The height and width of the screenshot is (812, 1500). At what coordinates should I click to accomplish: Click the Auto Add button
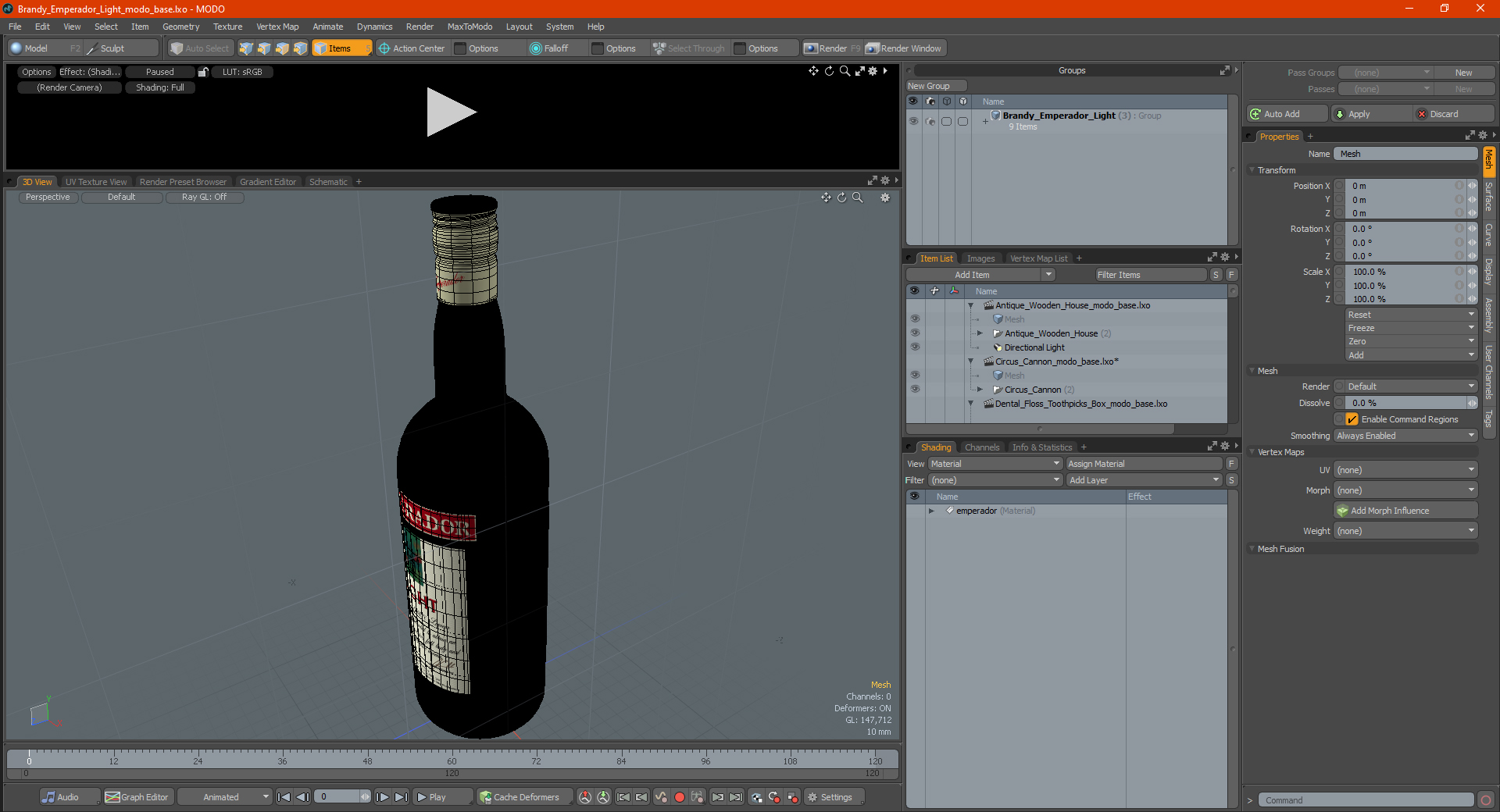click(x=1287, y=114)
